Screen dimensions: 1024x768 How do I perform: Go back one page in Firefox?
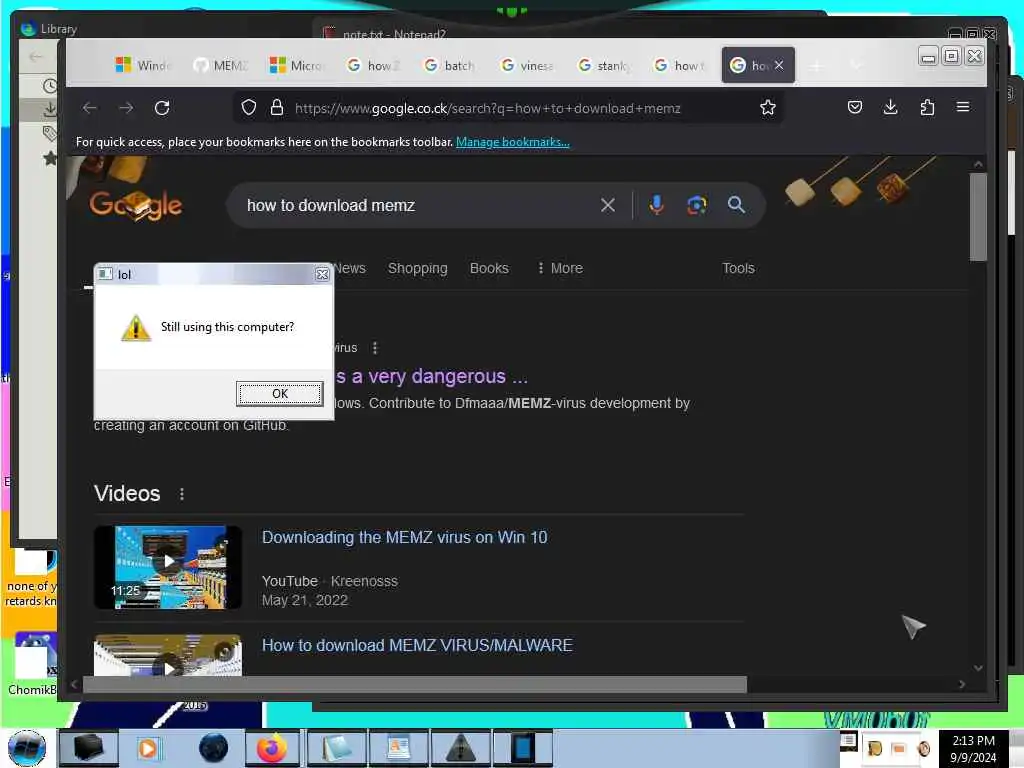[90, 108]
